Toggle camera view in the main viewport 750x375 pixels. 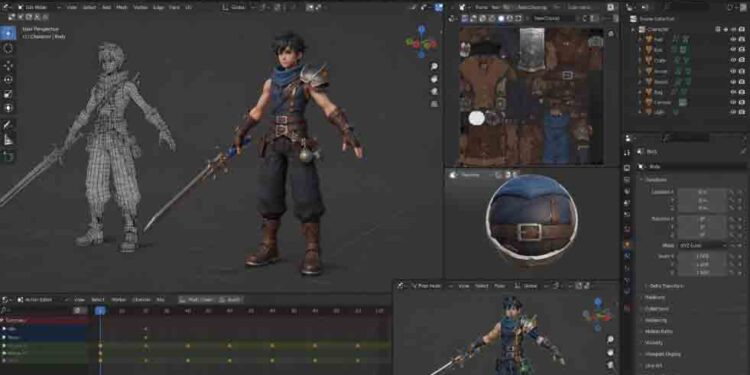click(x=434, y=91)
